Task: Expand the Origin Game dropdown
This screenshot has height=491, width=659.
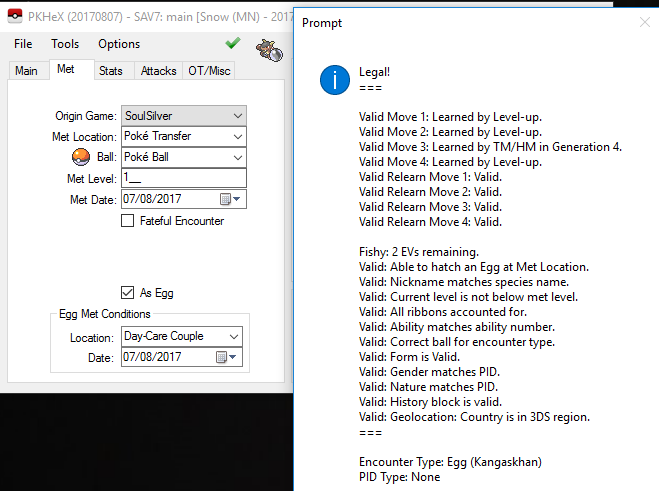Action: tap(238, 116)
